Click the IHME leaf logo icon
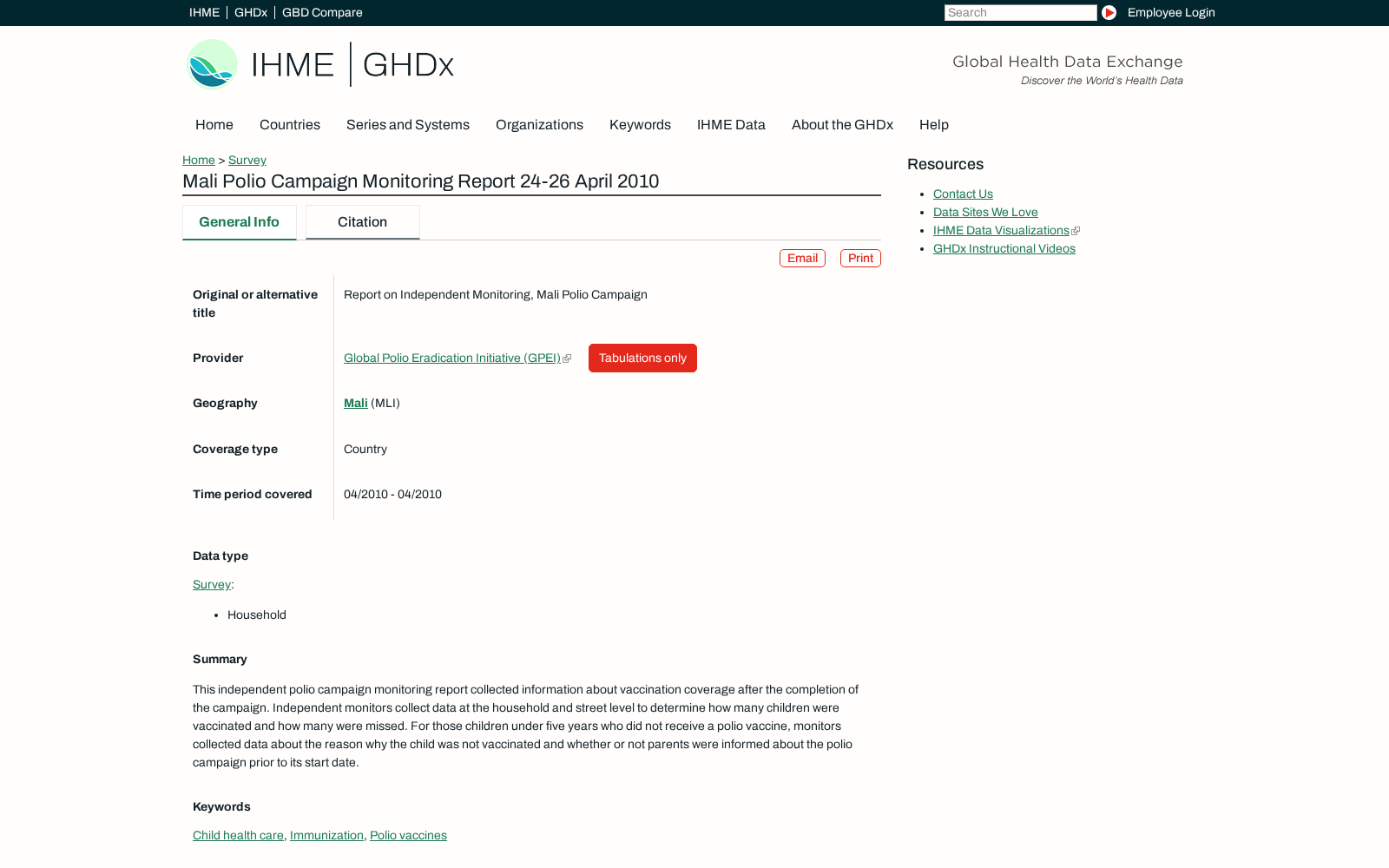The height and width of the screenshot is (868, 1389). click(212, 64)
